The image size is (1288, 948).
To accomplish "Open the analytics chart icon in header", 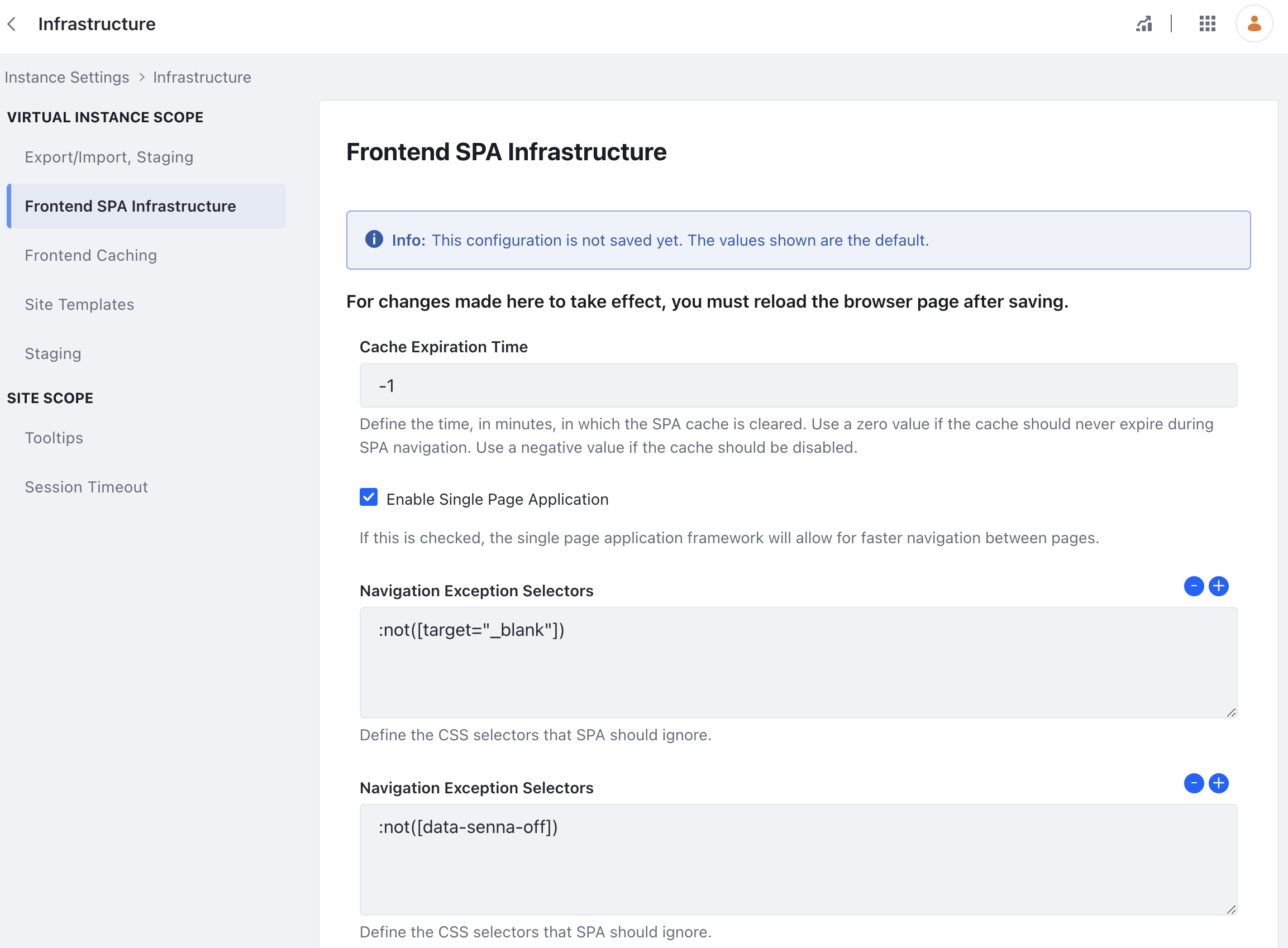I will tap(1143, 24).
